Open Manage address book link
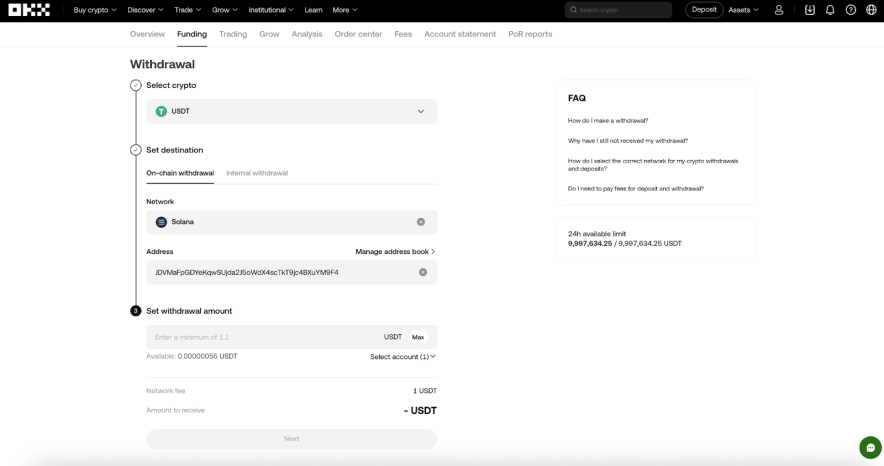Image resolution: width=884 pixels, height=466 pixels. tap(395, 252)
